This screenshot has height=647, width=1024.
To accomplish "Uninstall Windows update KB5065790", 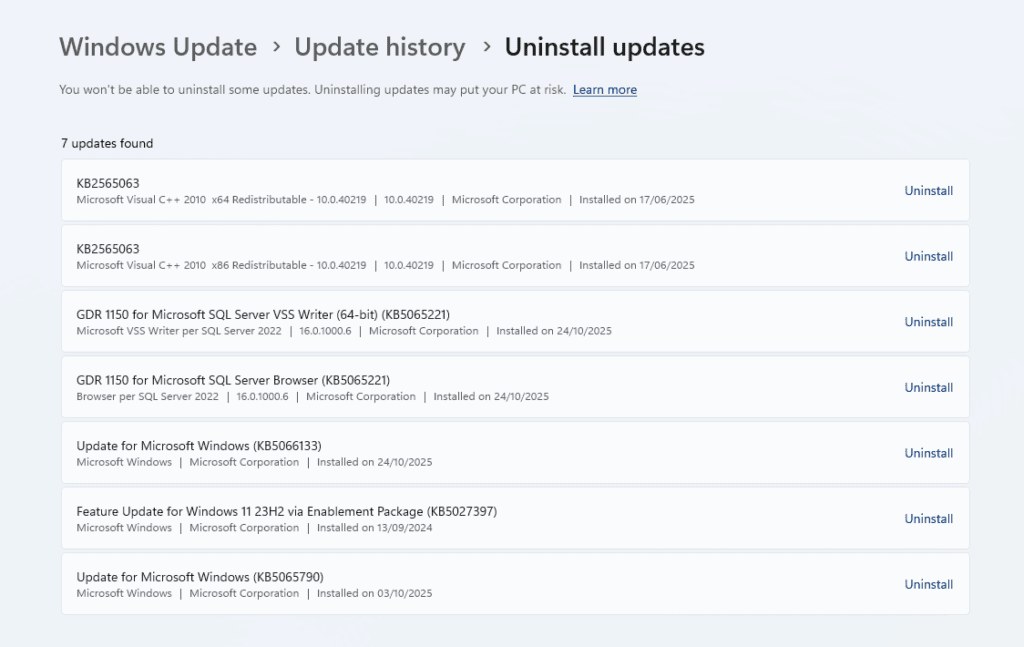I will [x=928, y=585].
